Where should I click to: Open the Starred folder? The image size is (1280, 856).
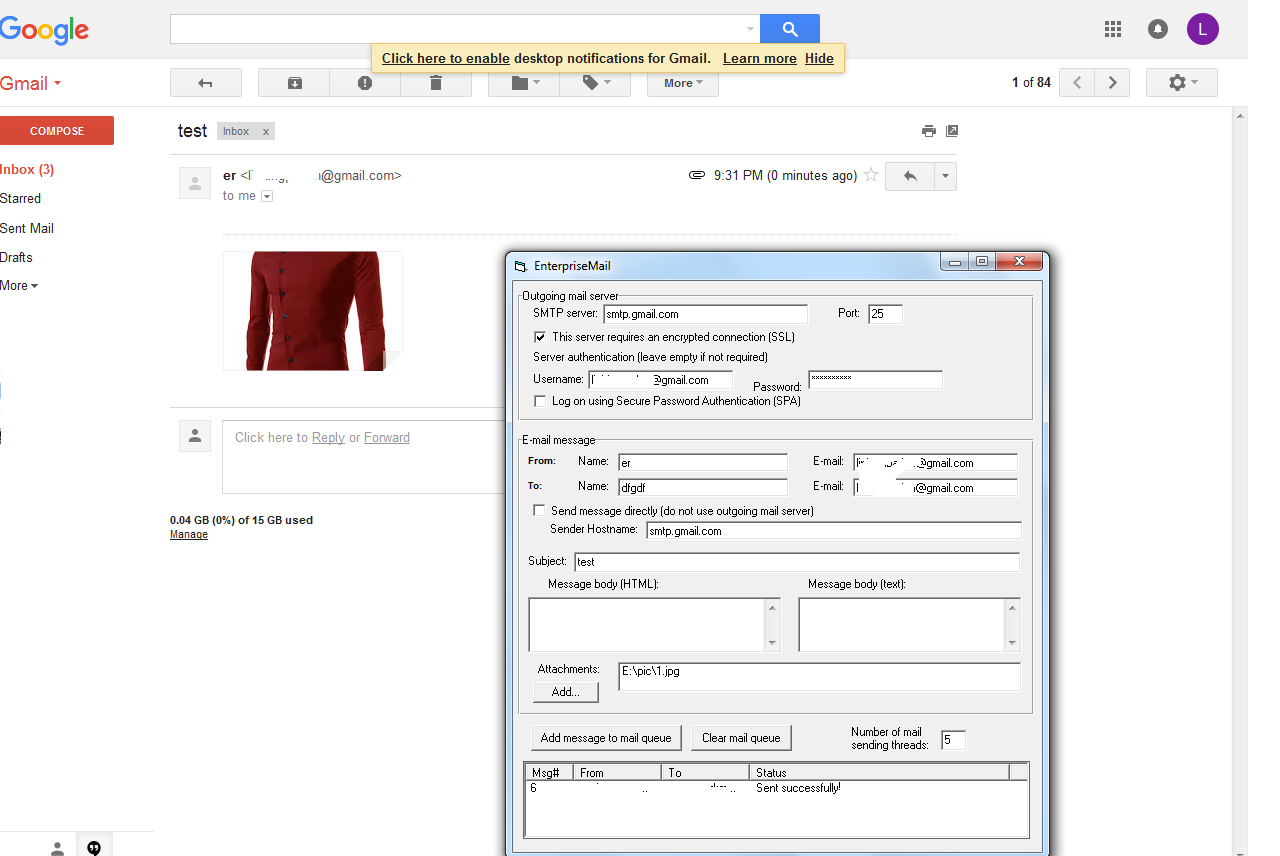[21, 199]
